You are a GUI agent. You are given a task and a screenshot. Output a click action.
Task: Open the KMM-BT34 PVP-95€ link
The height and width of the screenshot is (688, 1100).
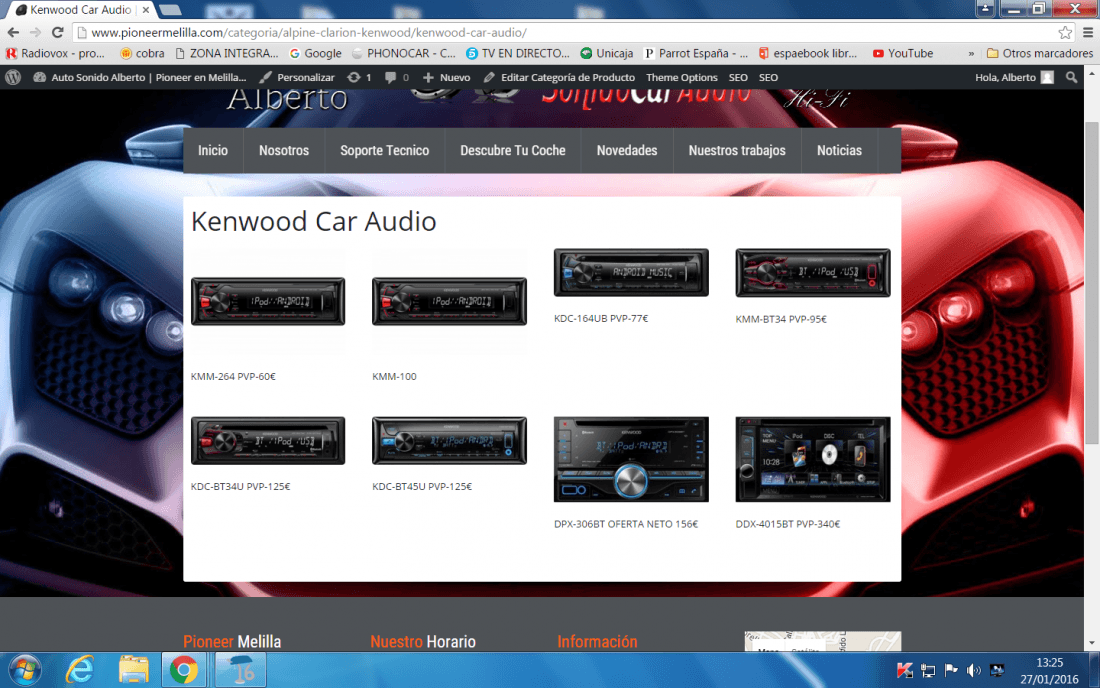(x=781, y=319)
